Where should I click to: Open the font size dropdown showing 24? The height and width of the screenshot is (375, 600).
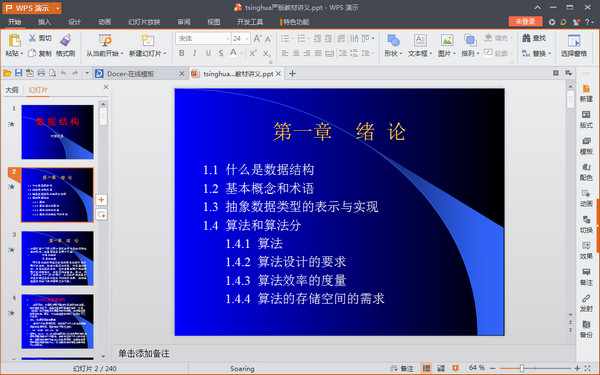click(247, 39)
